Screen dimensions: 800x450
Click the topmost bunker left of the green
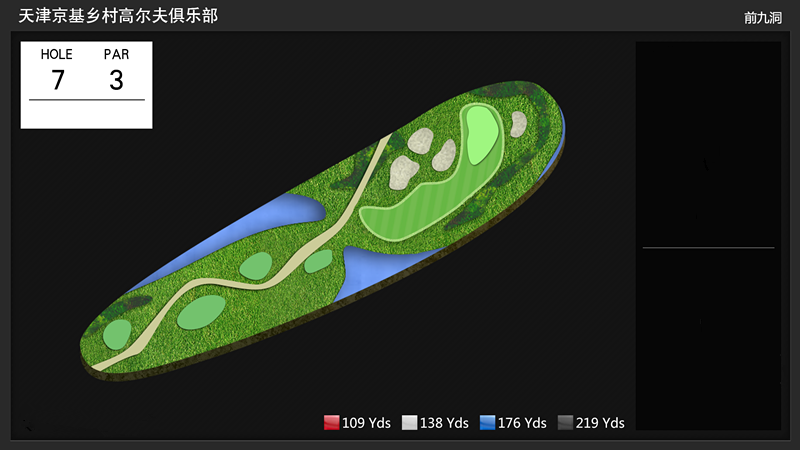421,141
